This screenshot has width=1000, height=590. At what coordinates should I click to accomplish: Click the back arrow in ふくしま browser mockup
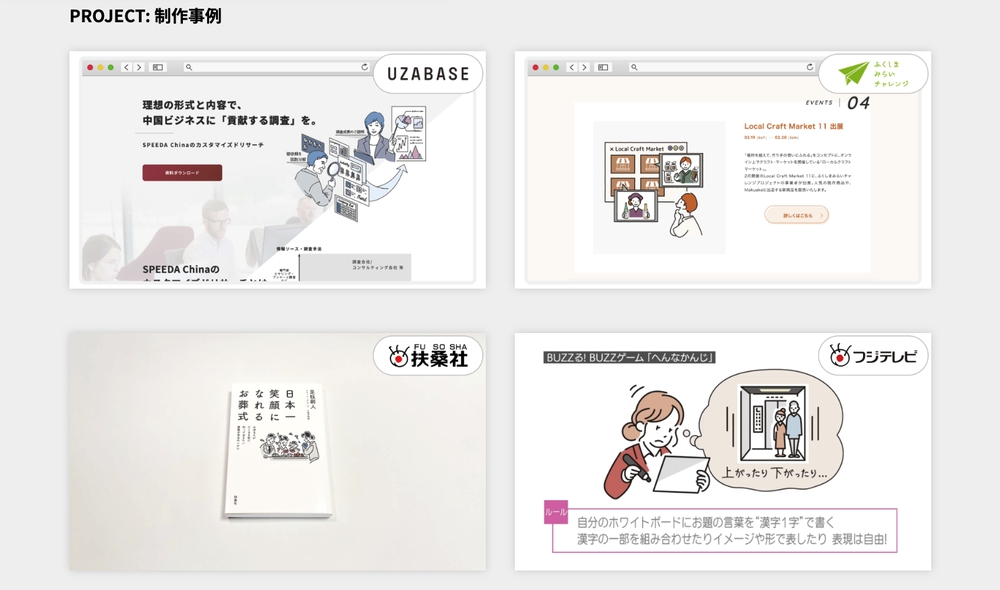click(x=571, y=67)
